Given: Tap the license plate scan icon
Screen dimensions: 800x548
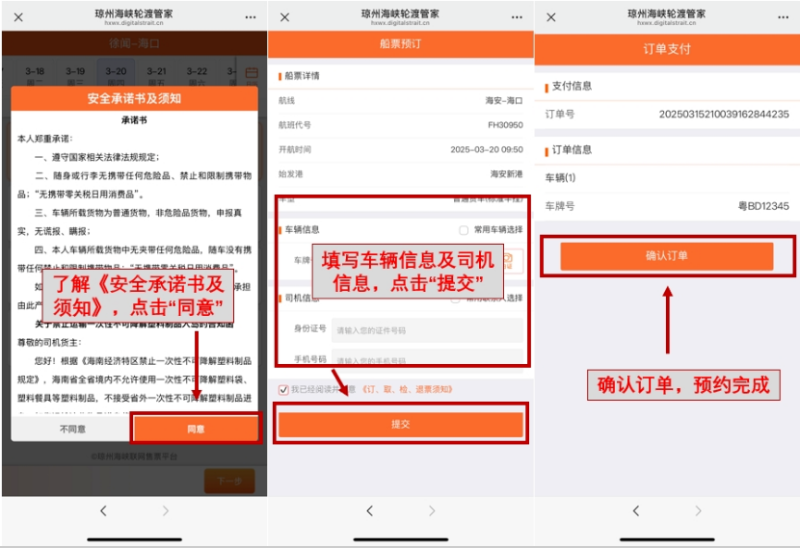Looking at the screenshot, I should tap(508, 260).
